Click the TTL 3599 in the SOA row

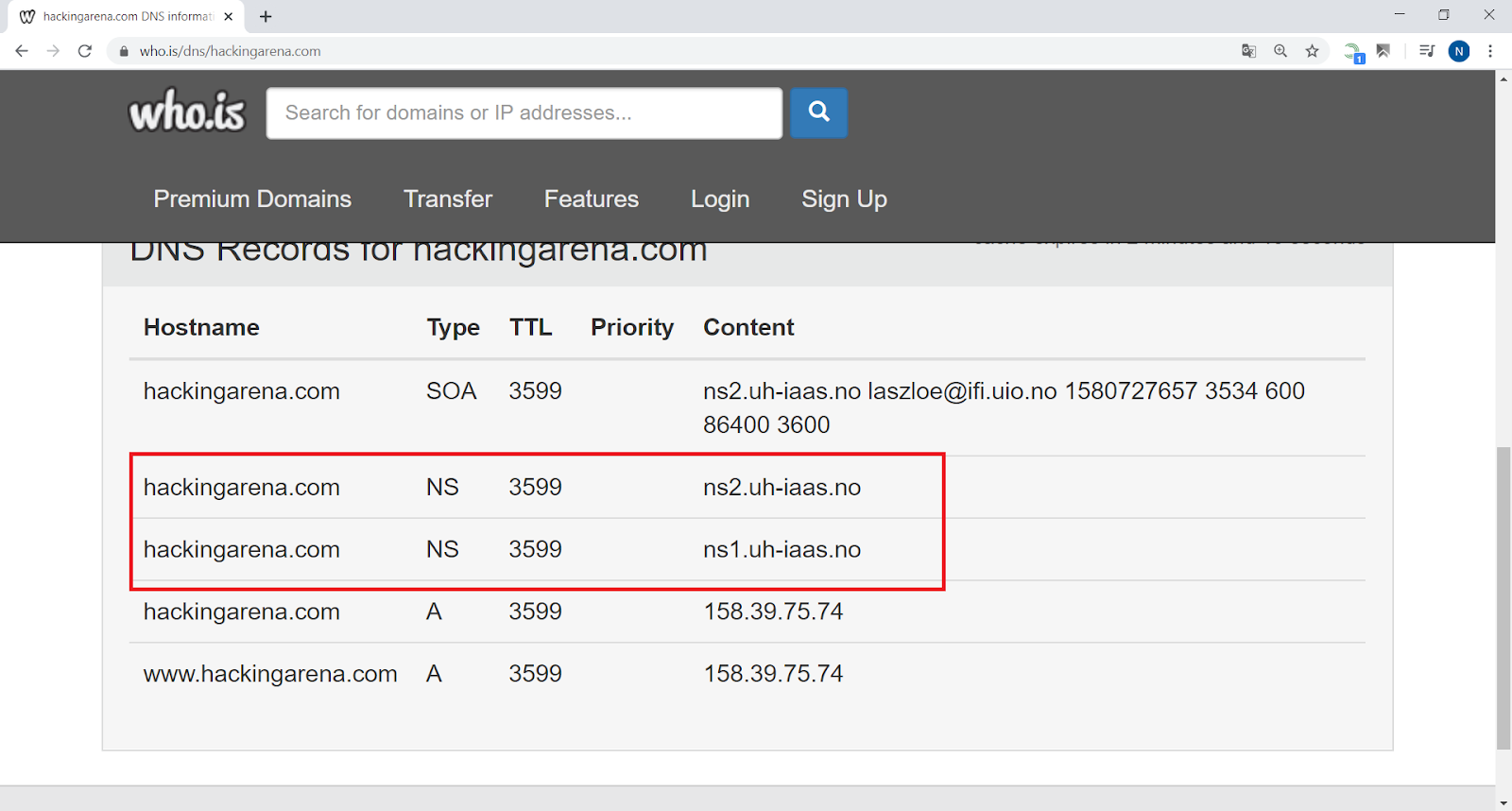535,391
